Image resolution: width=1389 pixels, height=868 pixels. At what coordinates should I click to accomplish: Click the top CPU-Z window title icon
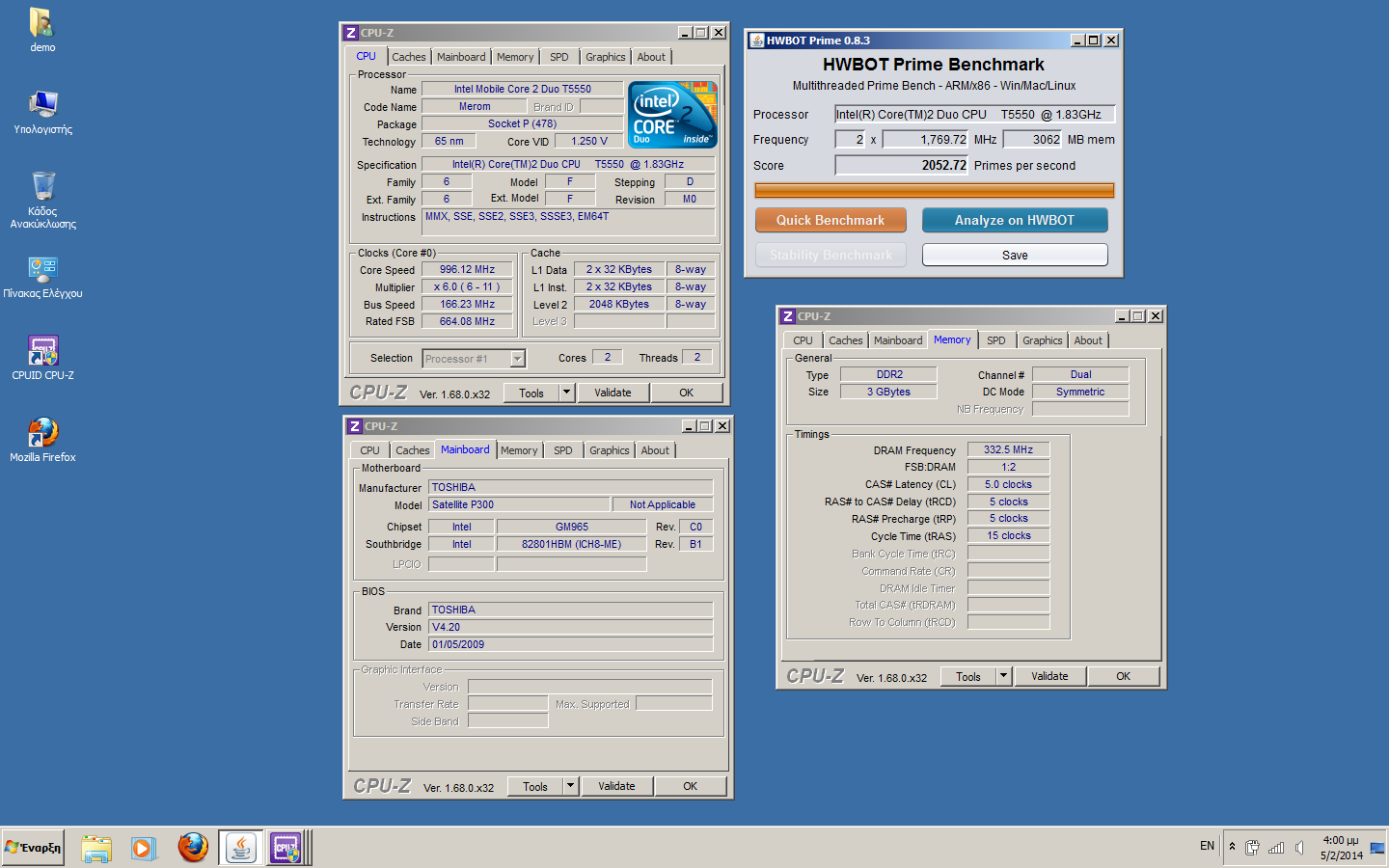351,33
